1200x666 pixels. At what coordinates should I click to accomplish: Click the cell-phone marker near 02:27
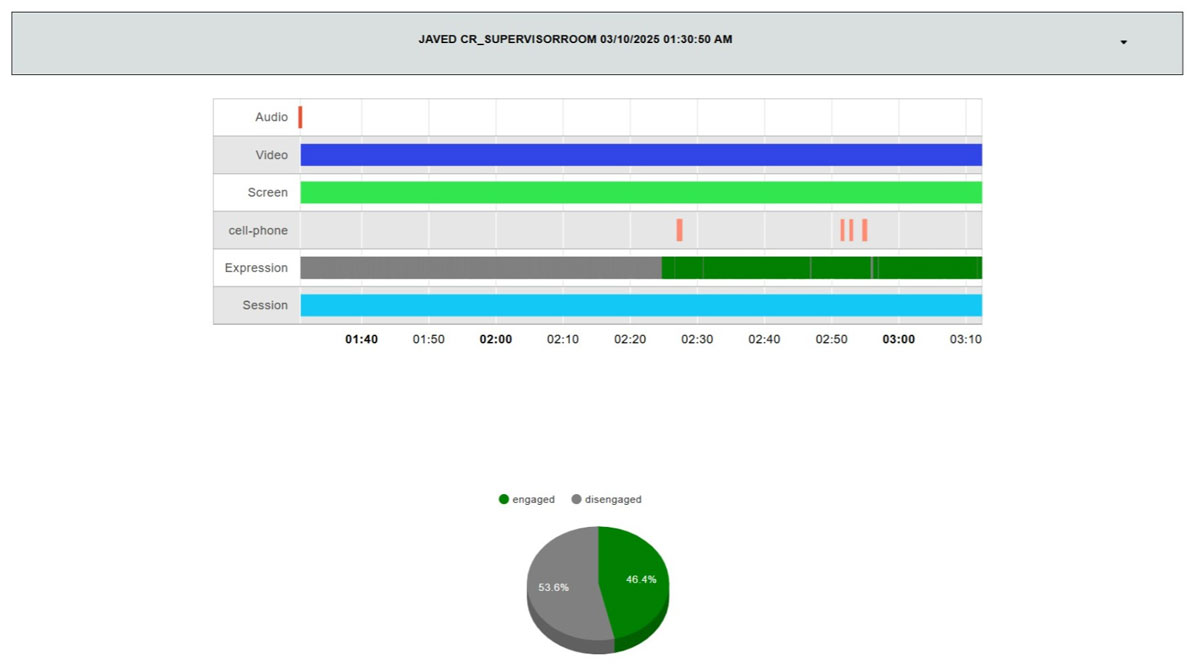[679, 230]
